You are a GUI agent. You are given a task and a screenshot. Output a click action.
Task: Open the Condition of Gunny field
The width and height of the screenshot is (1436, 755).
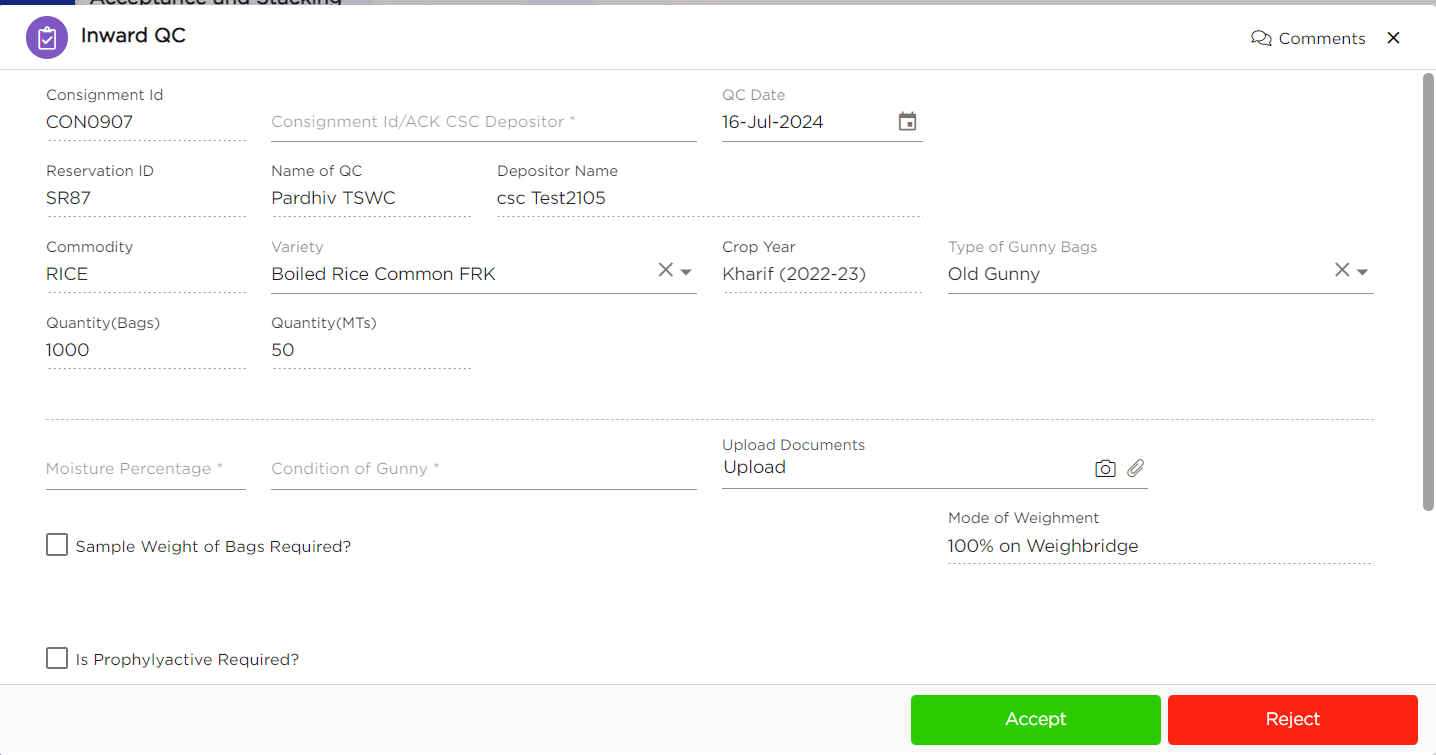pyautogui.click(x=484, y=468)
